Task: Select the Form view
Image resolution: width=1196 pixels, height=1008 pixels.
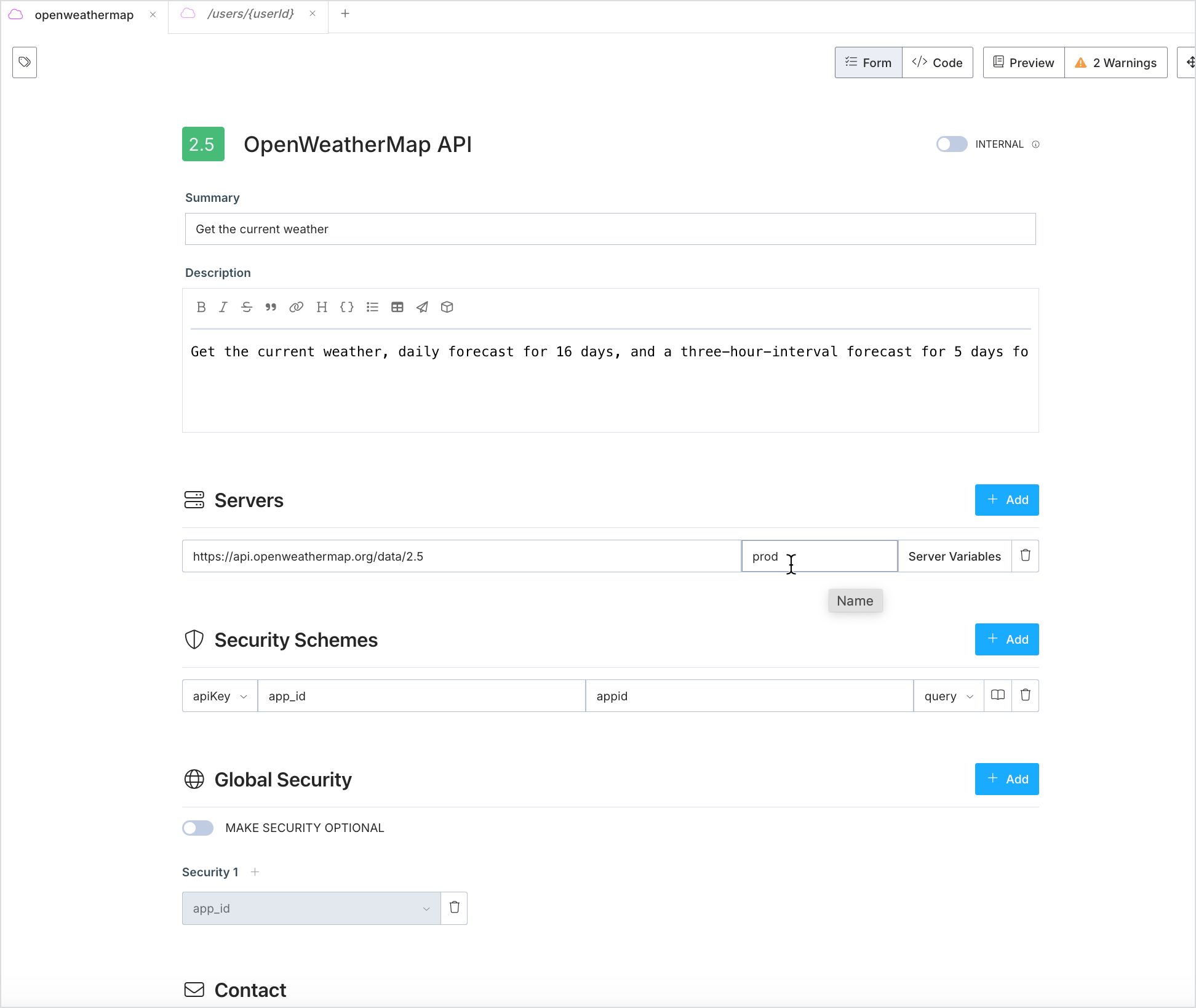Action: pyautogui.click(x=869, y=62)
